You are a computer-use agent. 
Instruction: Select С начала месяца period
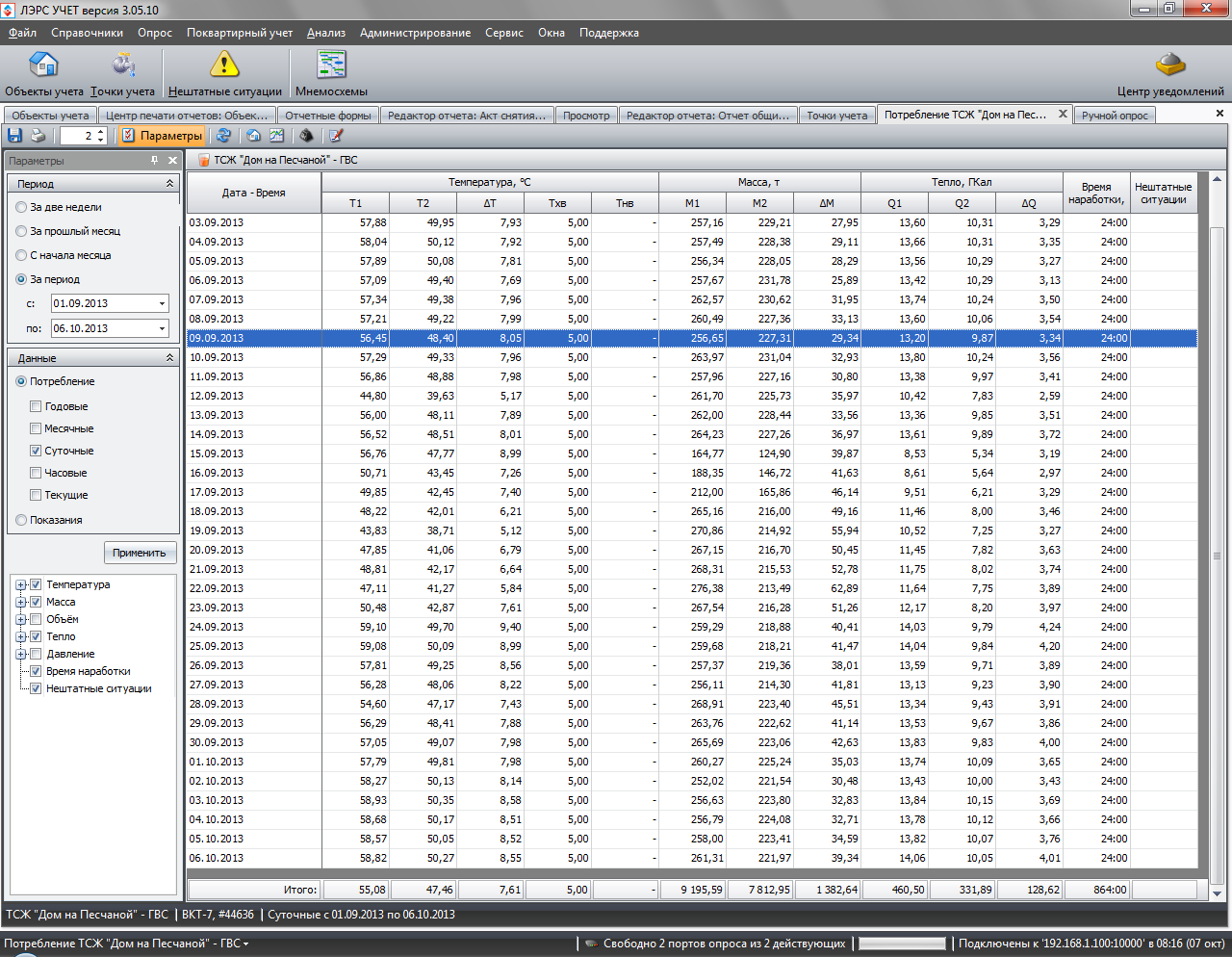coord(22,255)
